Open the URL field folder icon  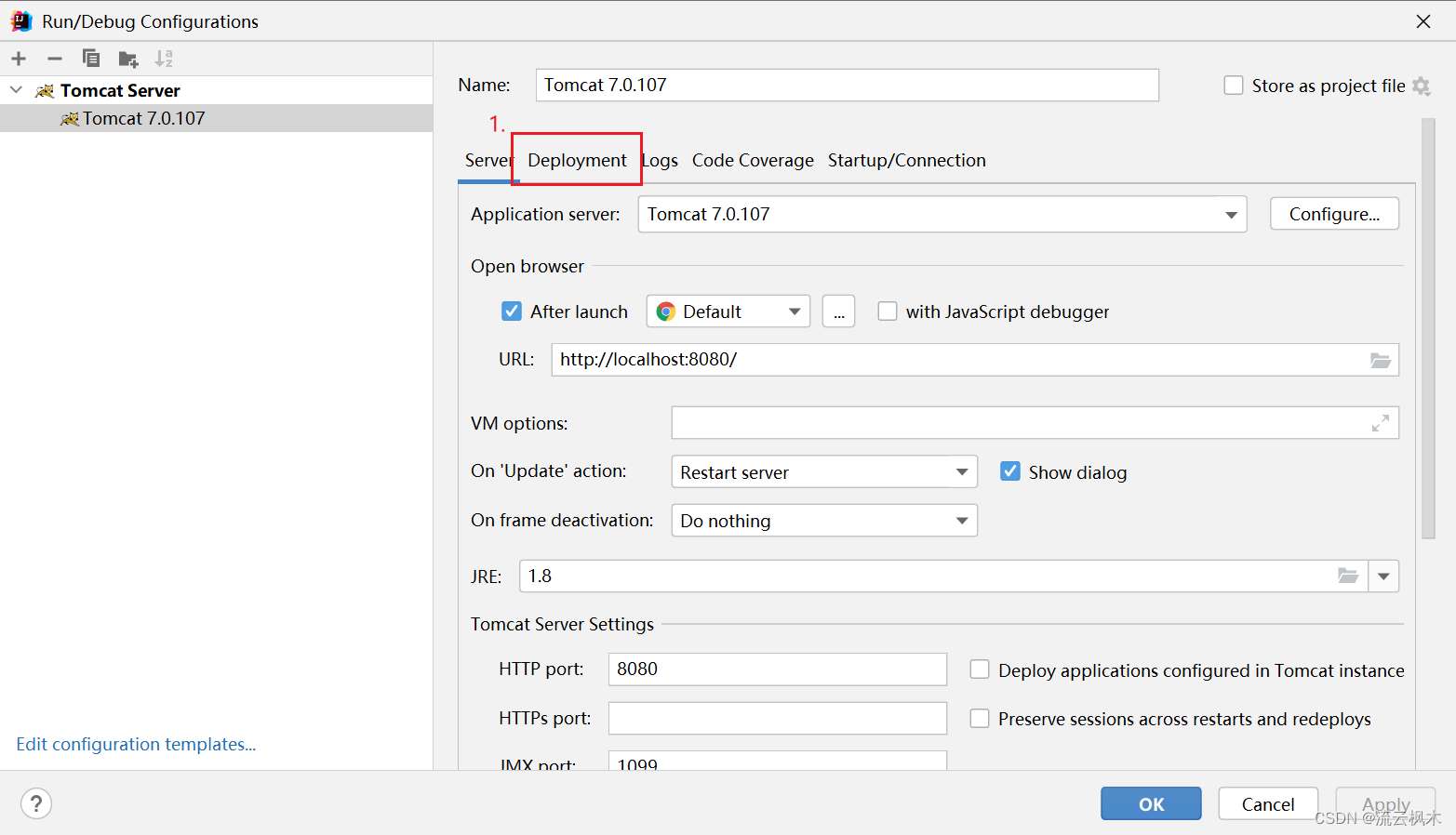[x=1381, y=360]
